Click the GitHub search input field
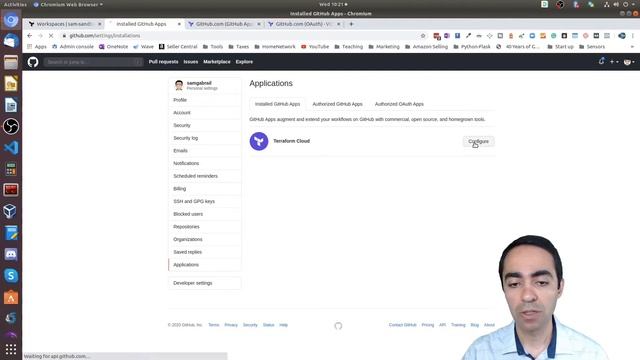 [93, 62]
